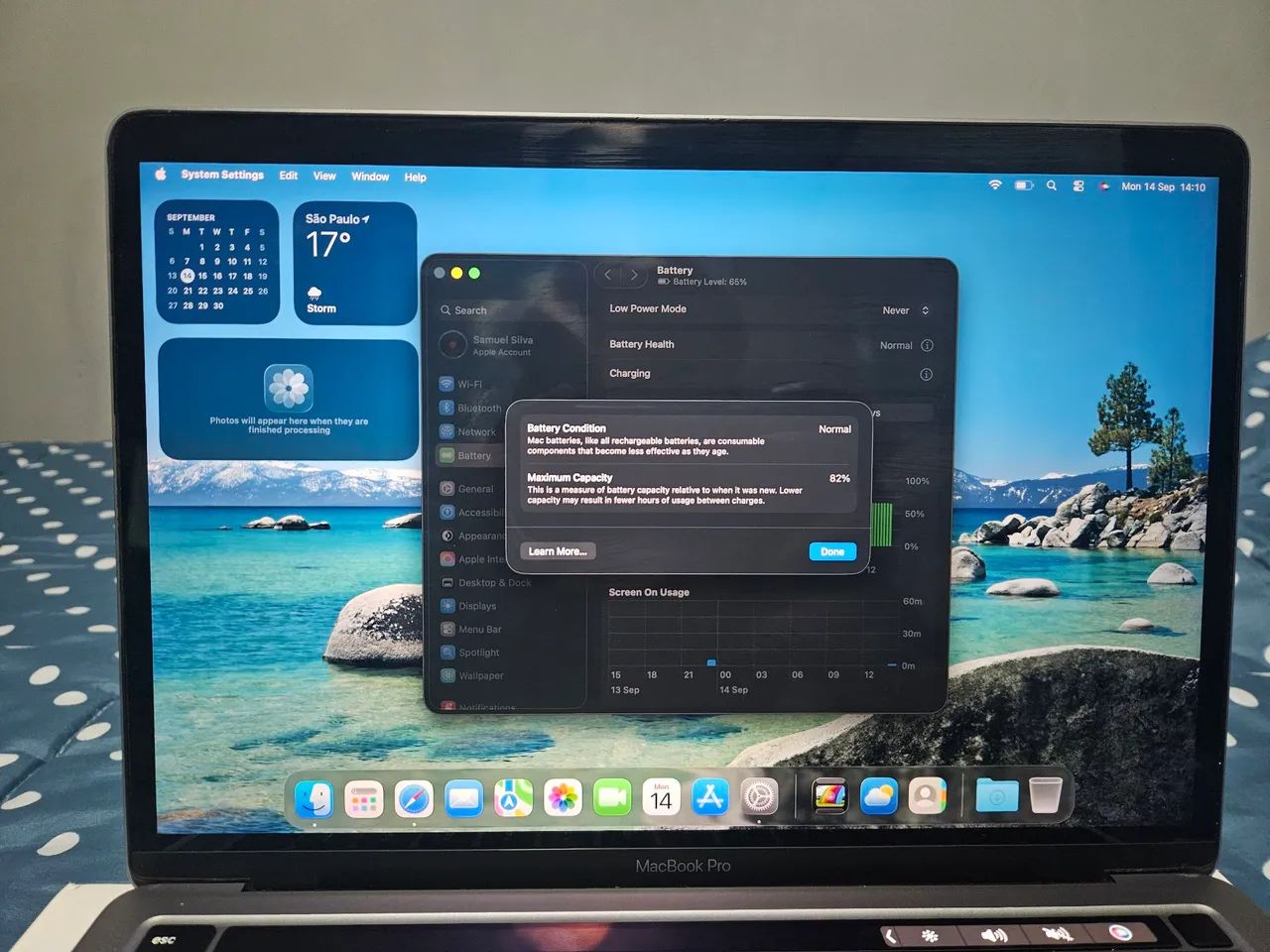This screenshot has height=952, width=1270.
Task: Click the Settings search field
Action: [x=508, y=310]
